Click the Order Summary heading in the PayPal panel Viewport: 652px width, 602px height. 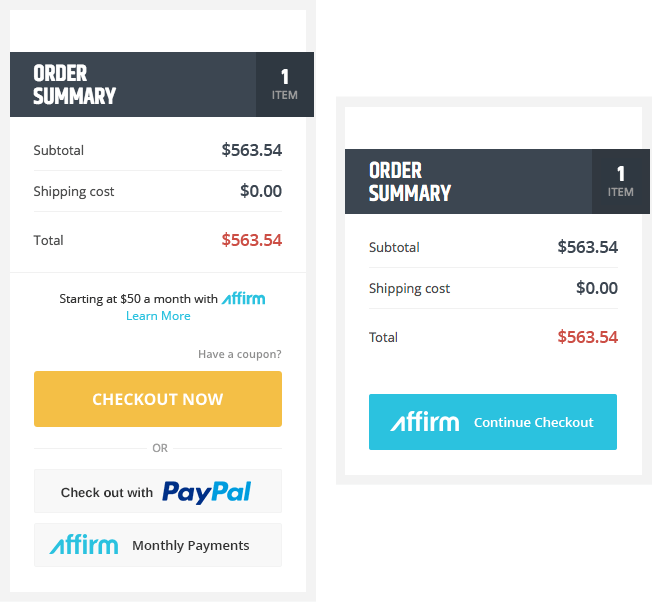(75, 85)
